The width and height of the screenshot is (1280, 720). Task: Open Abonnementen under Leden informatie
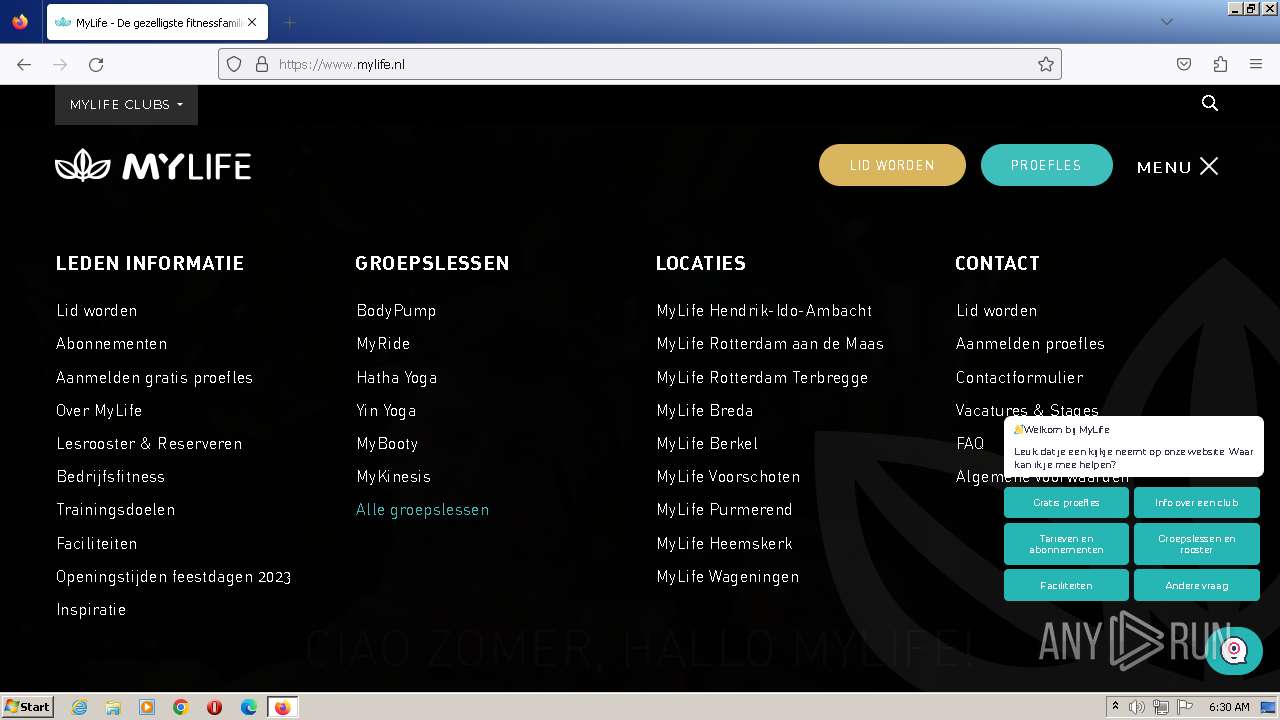[x=112, y=343]
